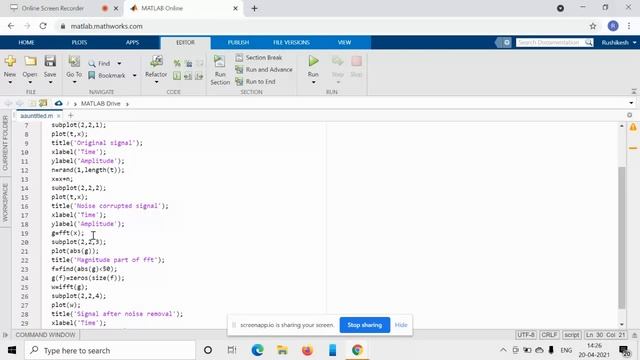Expand the address path dropdown at right
Screen dimensions: 640x360
click(x=631, y=103)
